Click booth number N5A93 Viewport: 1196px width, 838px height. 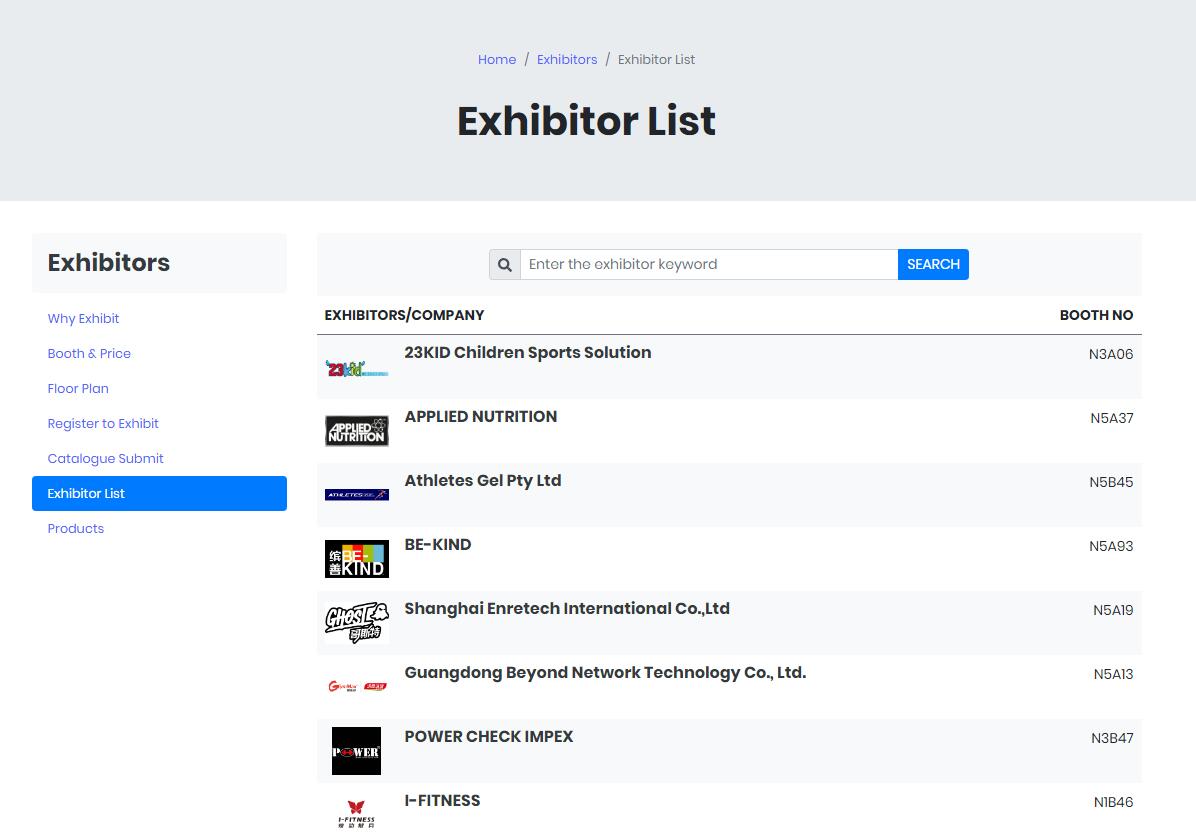[1111, 546]
